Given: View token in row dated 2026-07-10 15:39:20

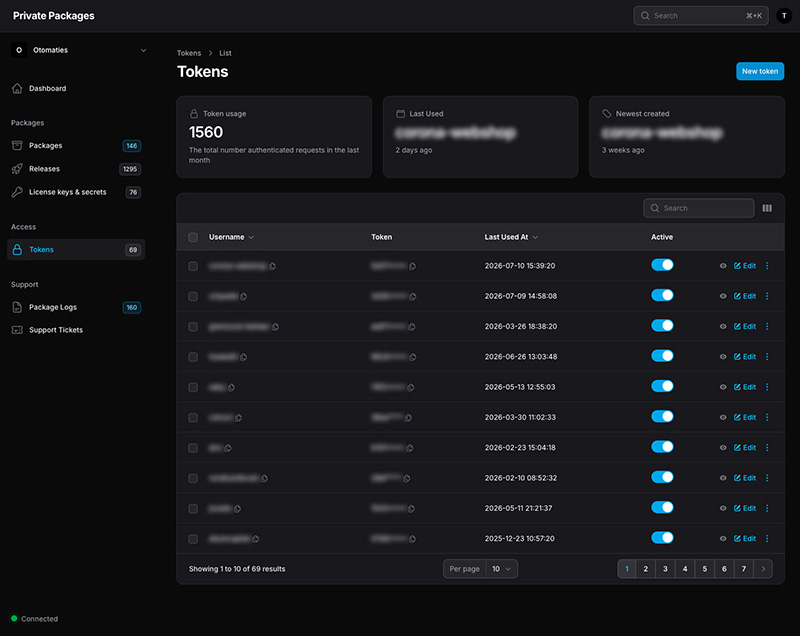Looking at the screenshot, I should 723,266.
